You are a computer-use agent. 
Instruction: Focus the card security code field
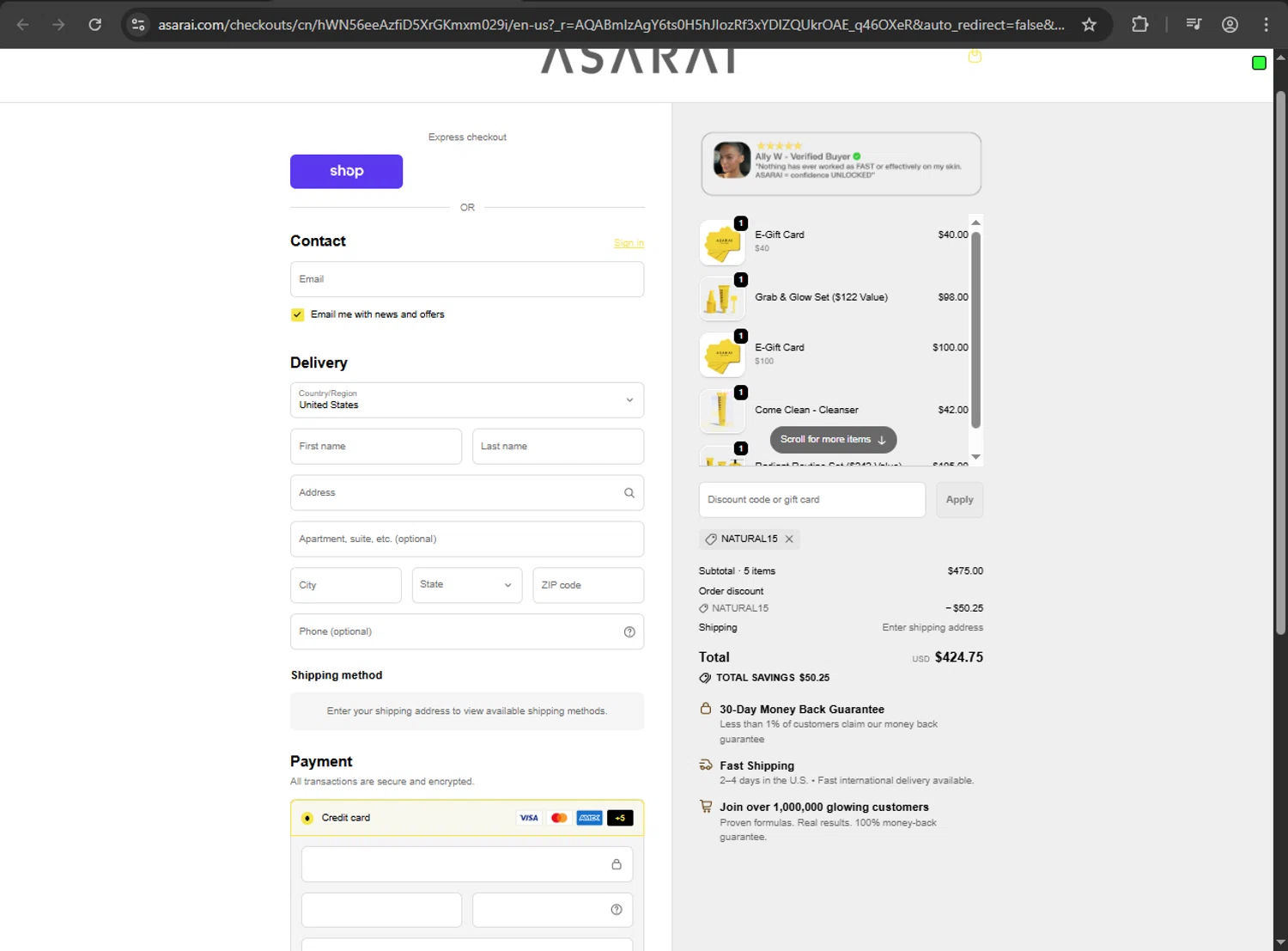[x=552, y=910]
